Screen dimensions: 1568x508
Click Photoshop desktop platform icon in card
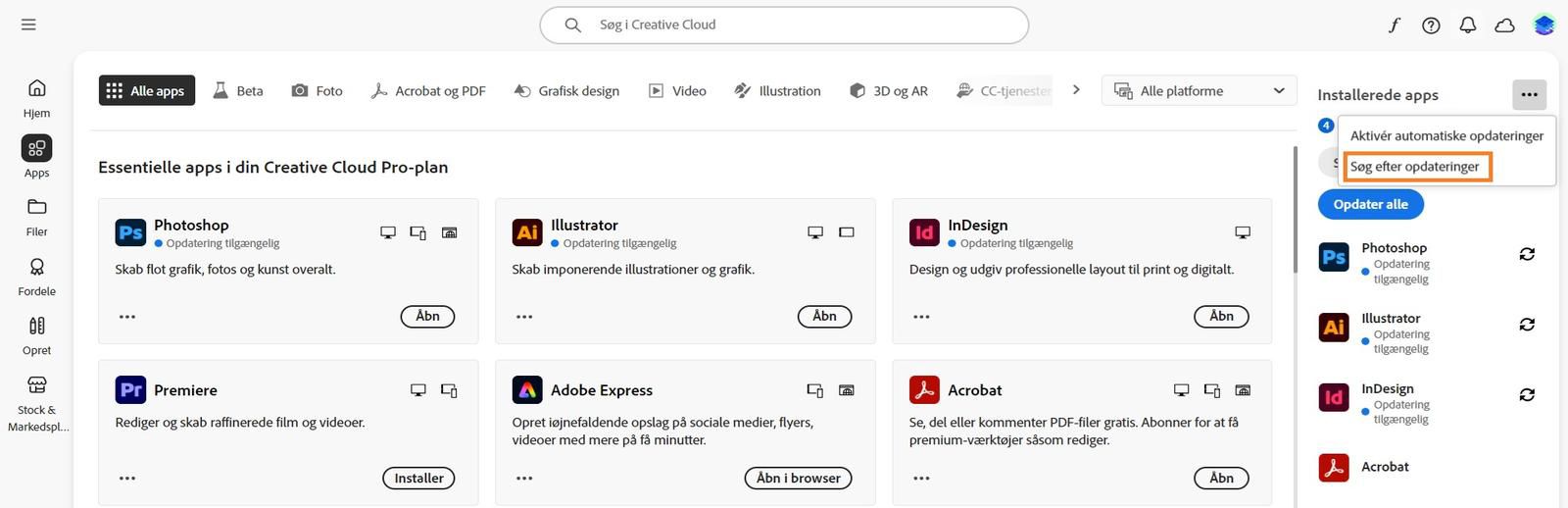pyautogui.click(x=388, y=232)
